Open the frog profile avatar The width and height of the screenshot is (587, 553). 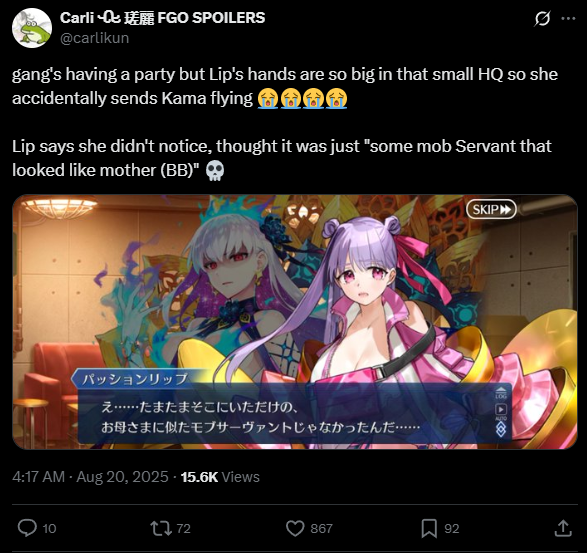tap(31, 28)
